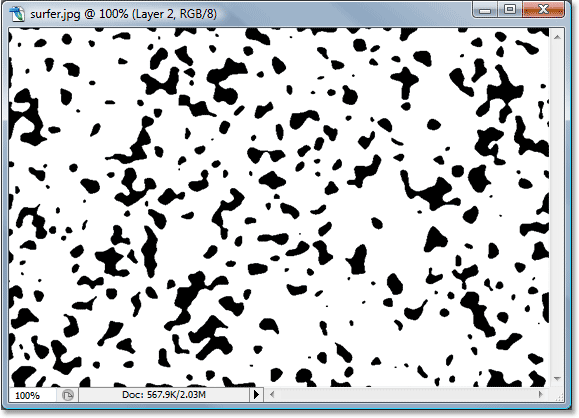579x418 pixels.
Task: Click the vertical scrollbar down arrow
Action: point(557,378)
